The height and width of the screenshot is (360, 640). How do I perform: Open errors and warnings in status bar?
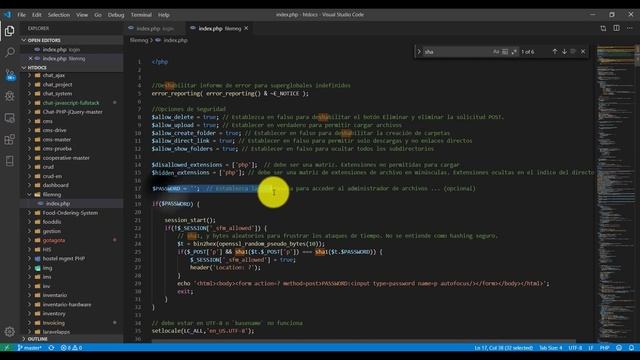click(x=71, y=348)
